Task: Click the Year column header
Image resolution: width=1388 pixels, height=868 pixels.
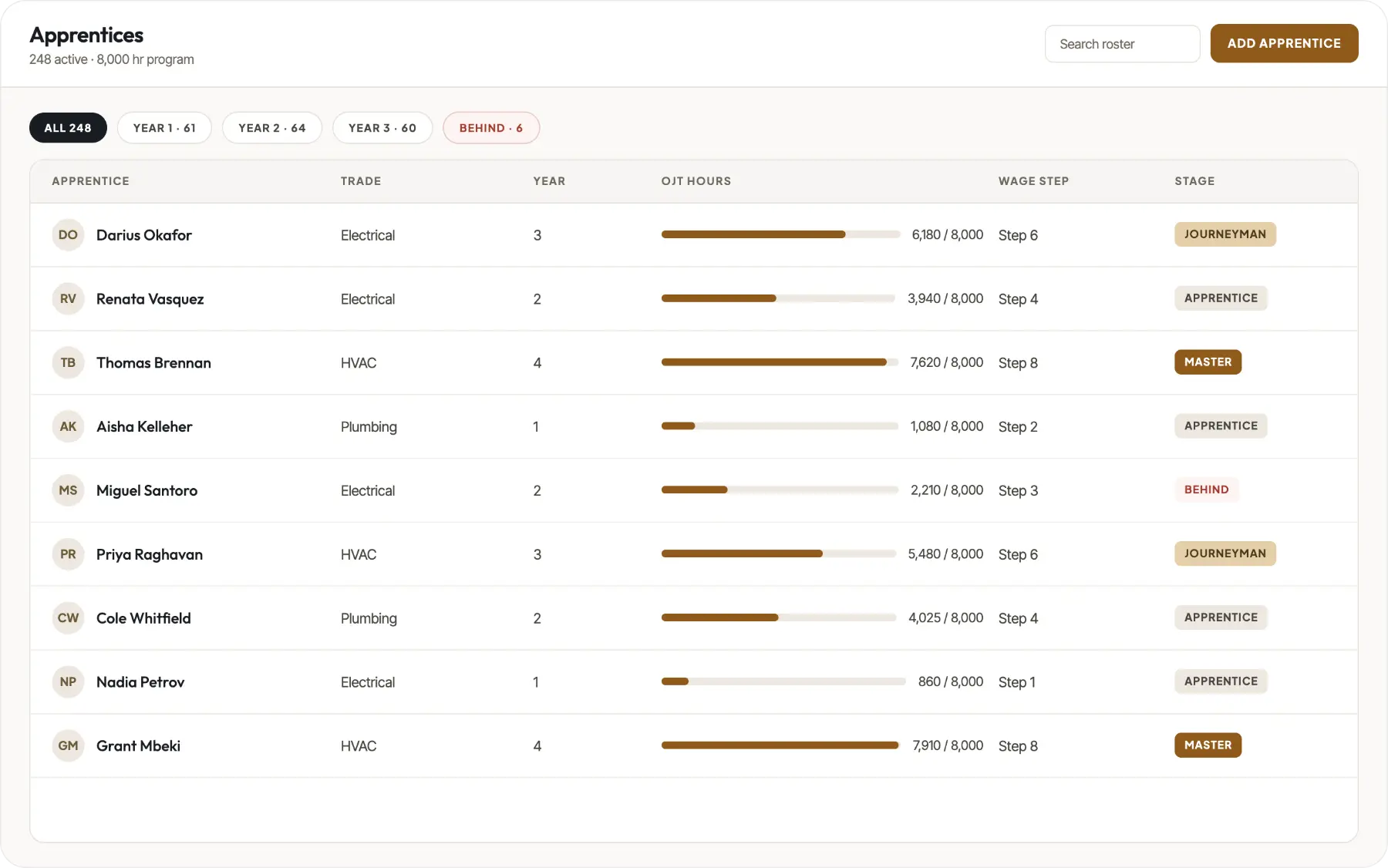Action: (549, 181)
